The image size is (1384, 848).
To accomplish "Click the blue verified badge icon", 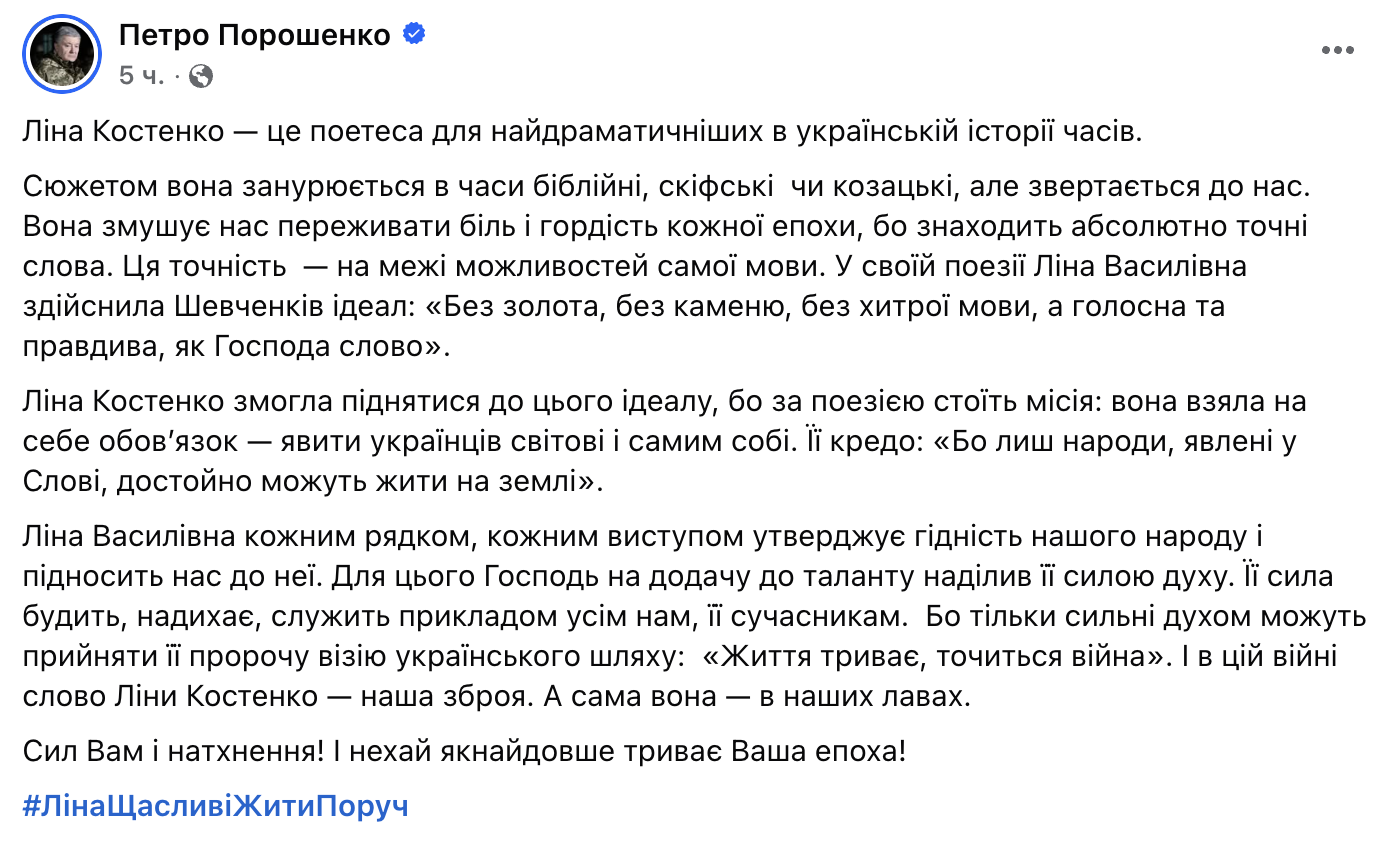I will (413, 35).
